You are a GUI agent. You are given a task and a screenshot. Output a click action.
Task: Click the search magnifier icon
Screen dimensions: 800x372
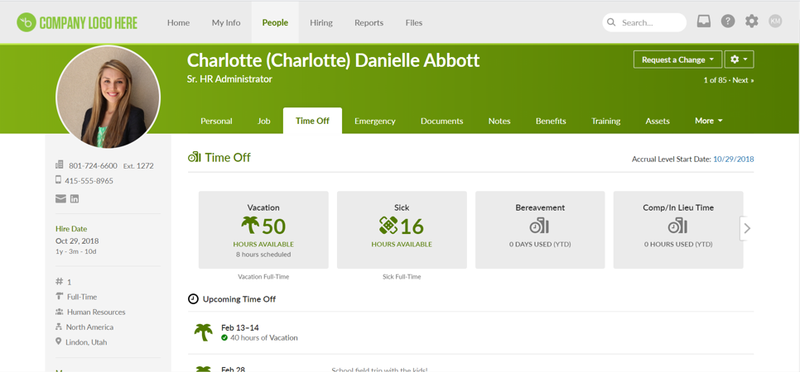pos(611,22)
